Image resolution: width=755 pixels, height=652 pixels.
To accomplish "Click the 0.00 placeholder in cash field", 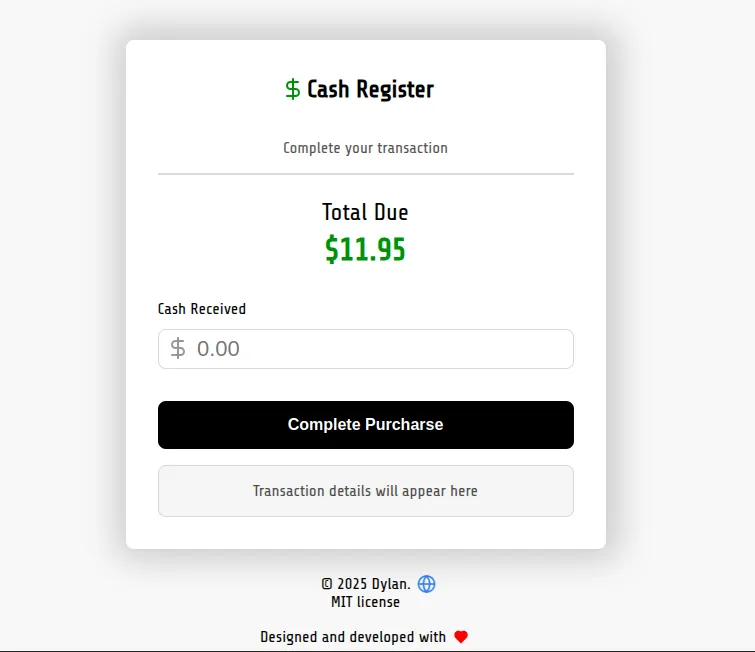I will coord(218,349).
